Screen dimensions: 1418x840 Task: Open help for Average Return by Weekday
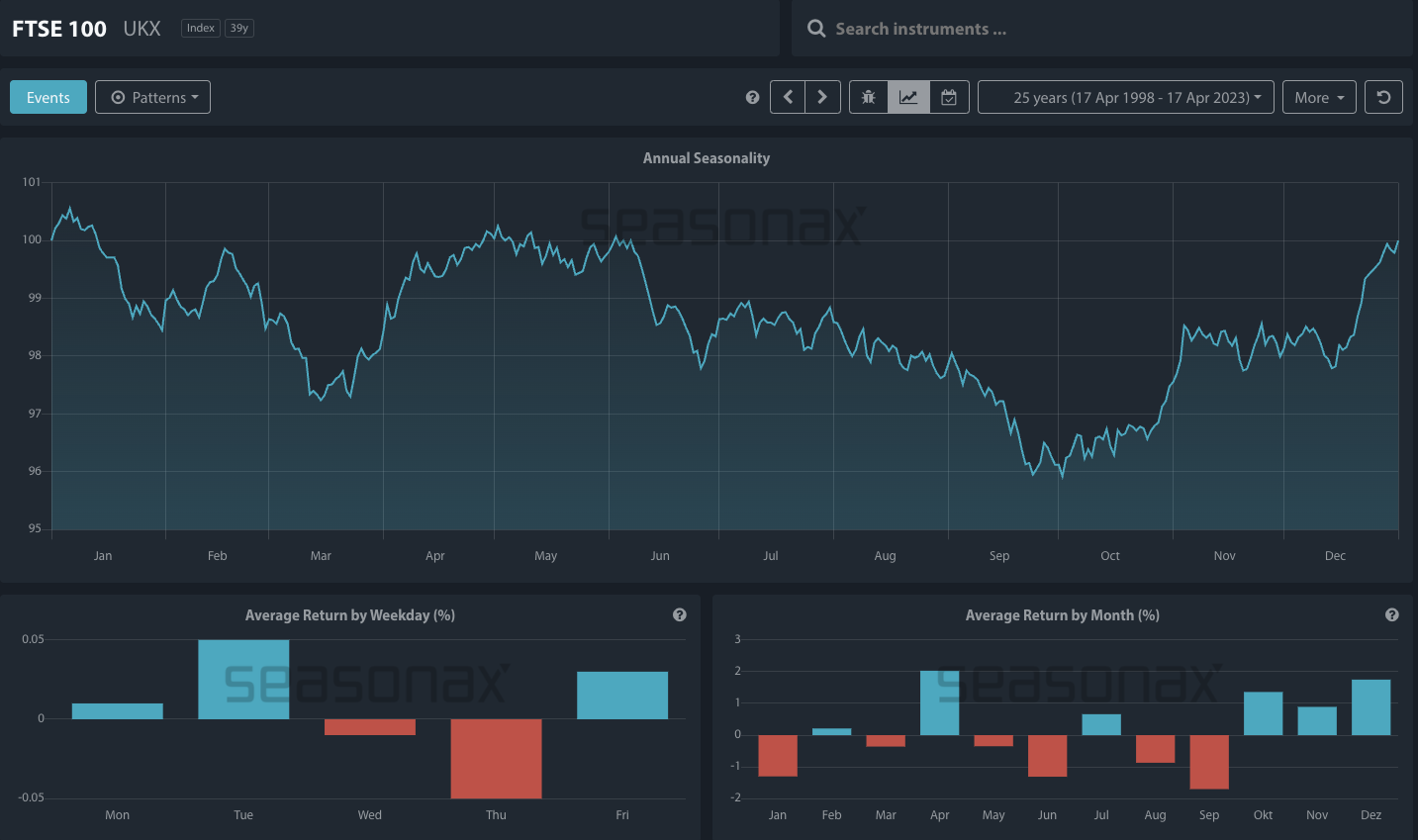[x=680, y=614]
